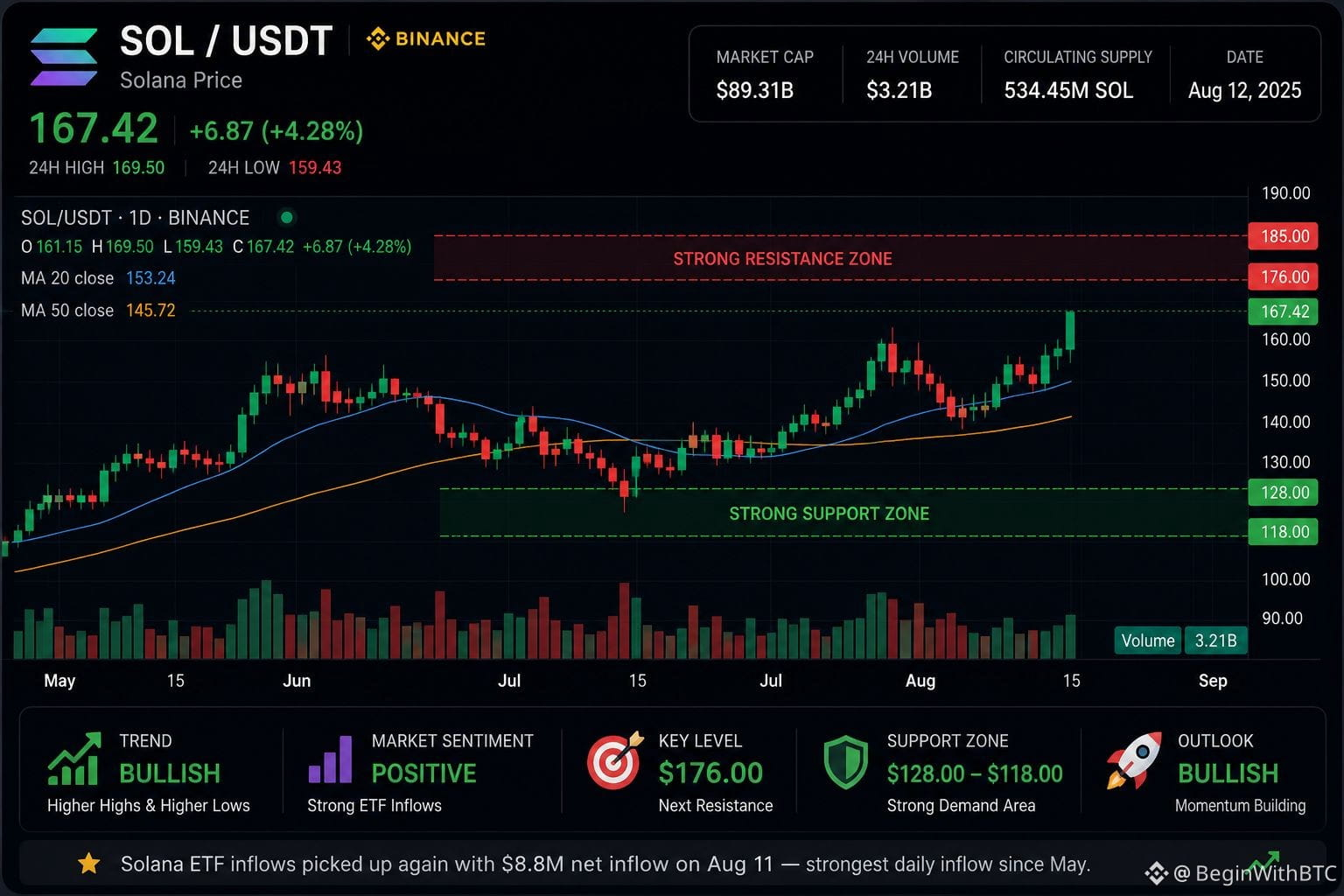The height and width of the screenshot is (896, 1344).
Task: Click the close value C 167.42
Action: 263,247
